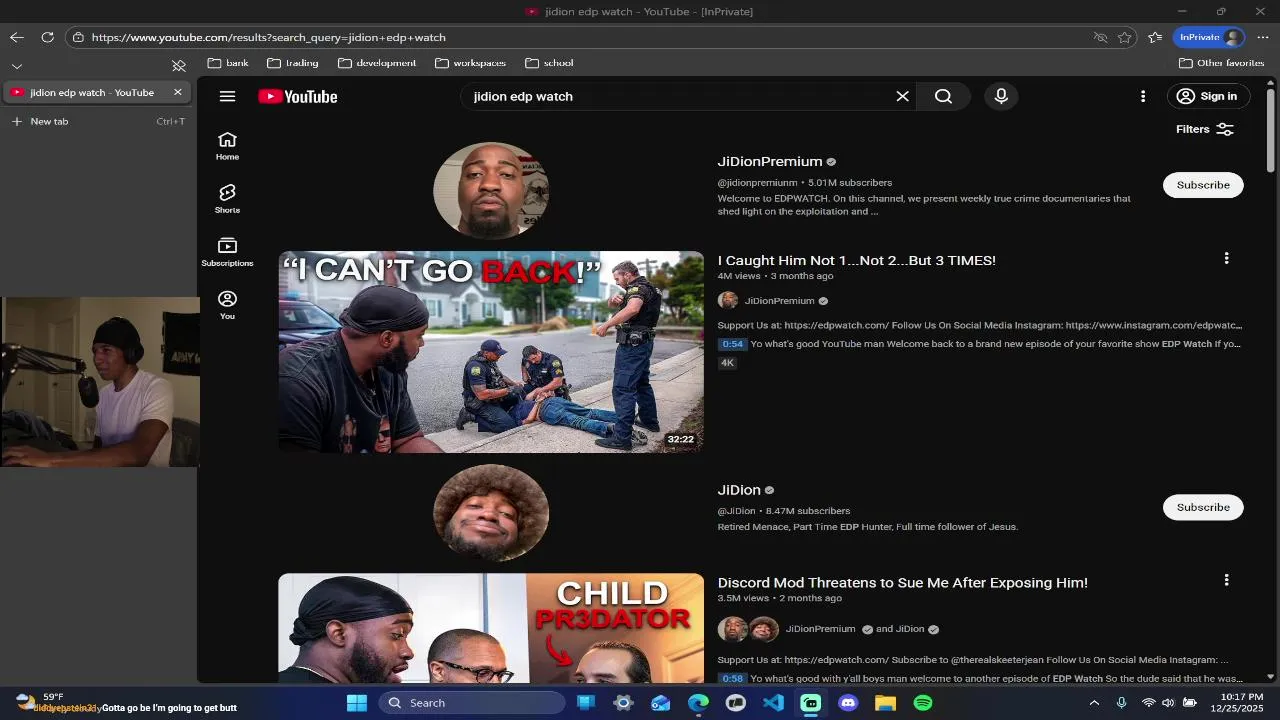This screenshot has height=720, width=1280.
Task: Open the YouTube hamburger guide menu
Action: [227, 96]
